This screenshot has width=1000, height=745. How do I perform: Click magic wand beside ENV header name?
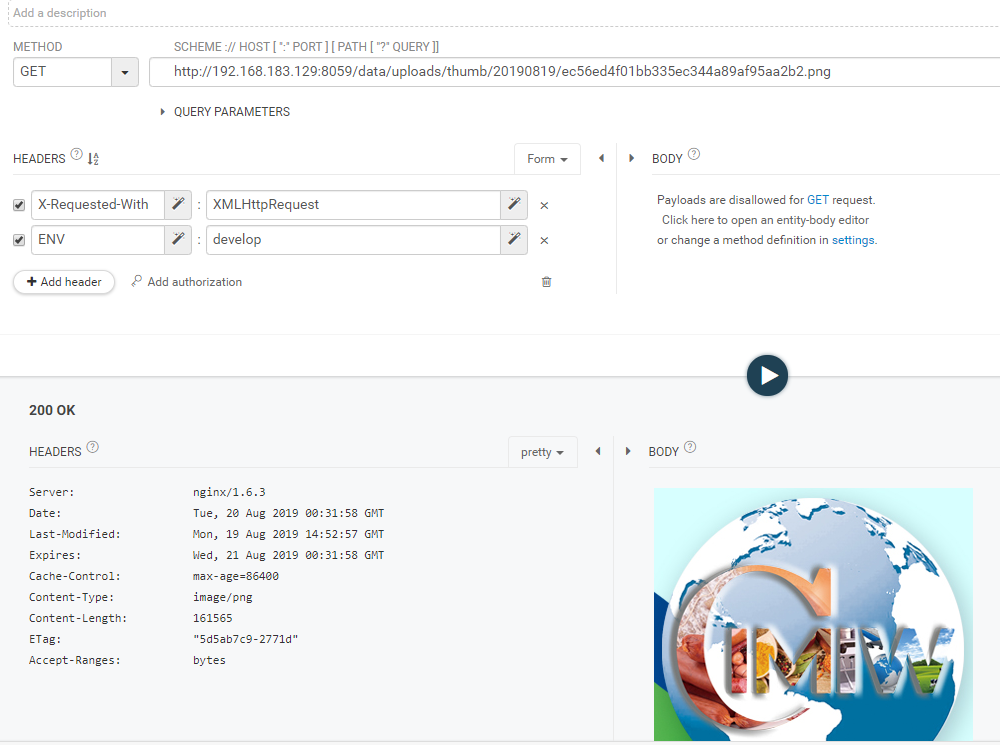(x=177, y=240)
